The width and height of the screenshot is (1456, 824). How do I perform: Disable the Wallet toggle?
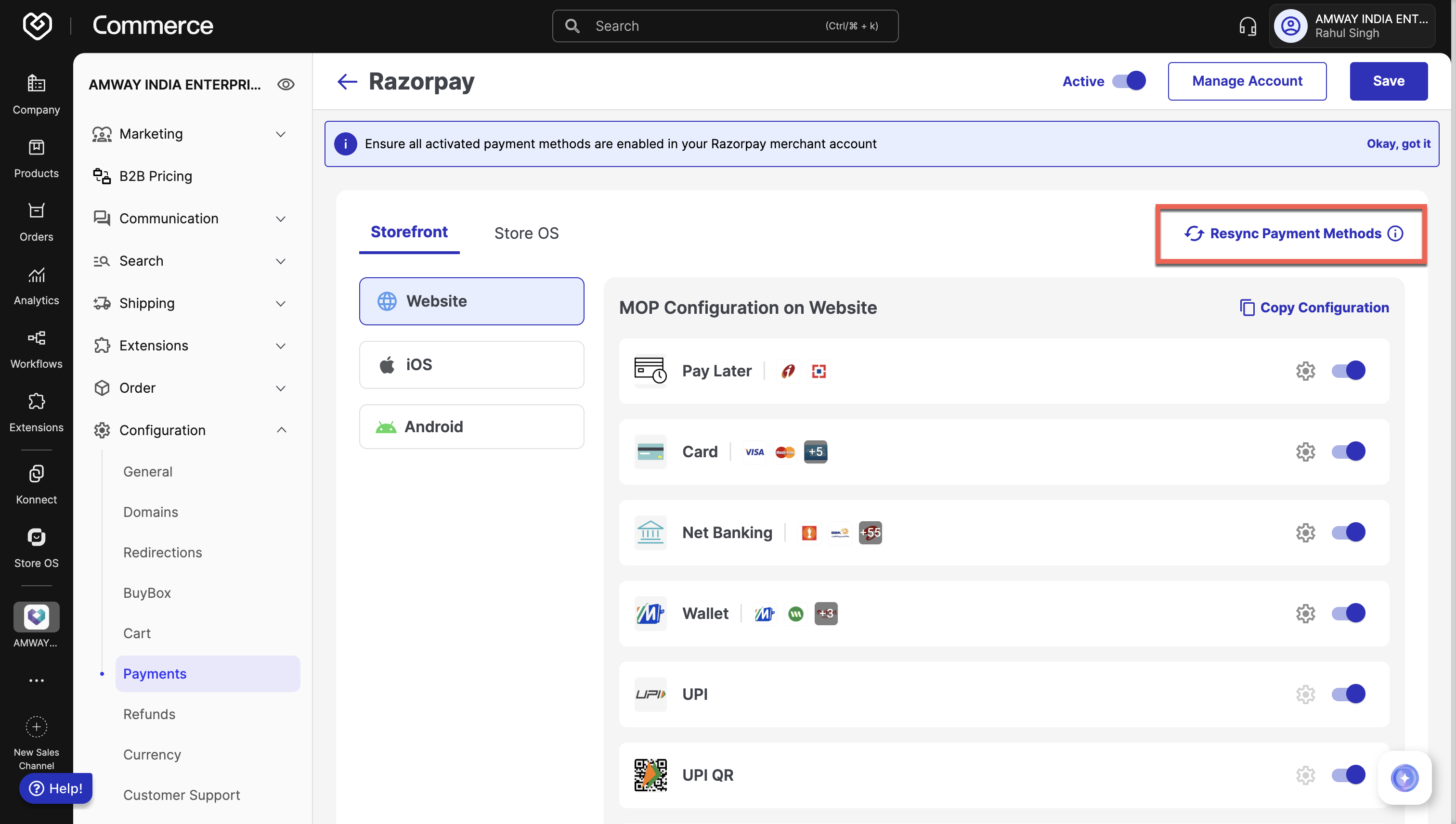1348,614
